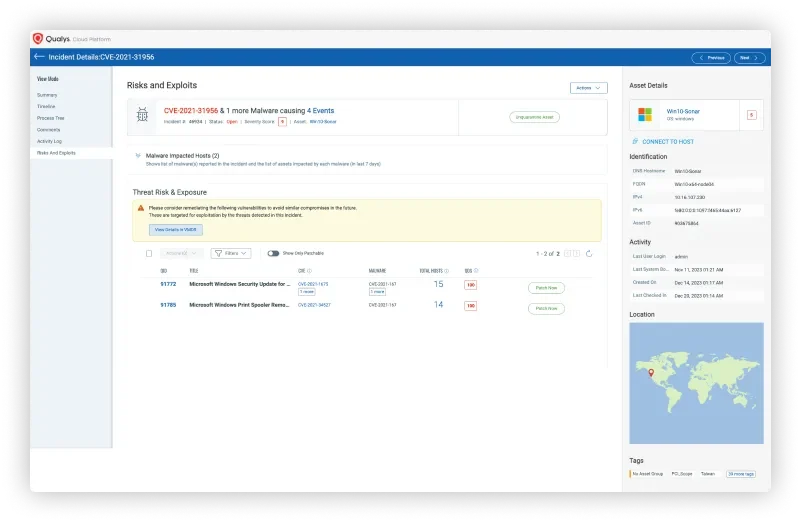Screen dimensions: 801x522
Task: Click the No Asset Group tag
Action: 647,474
